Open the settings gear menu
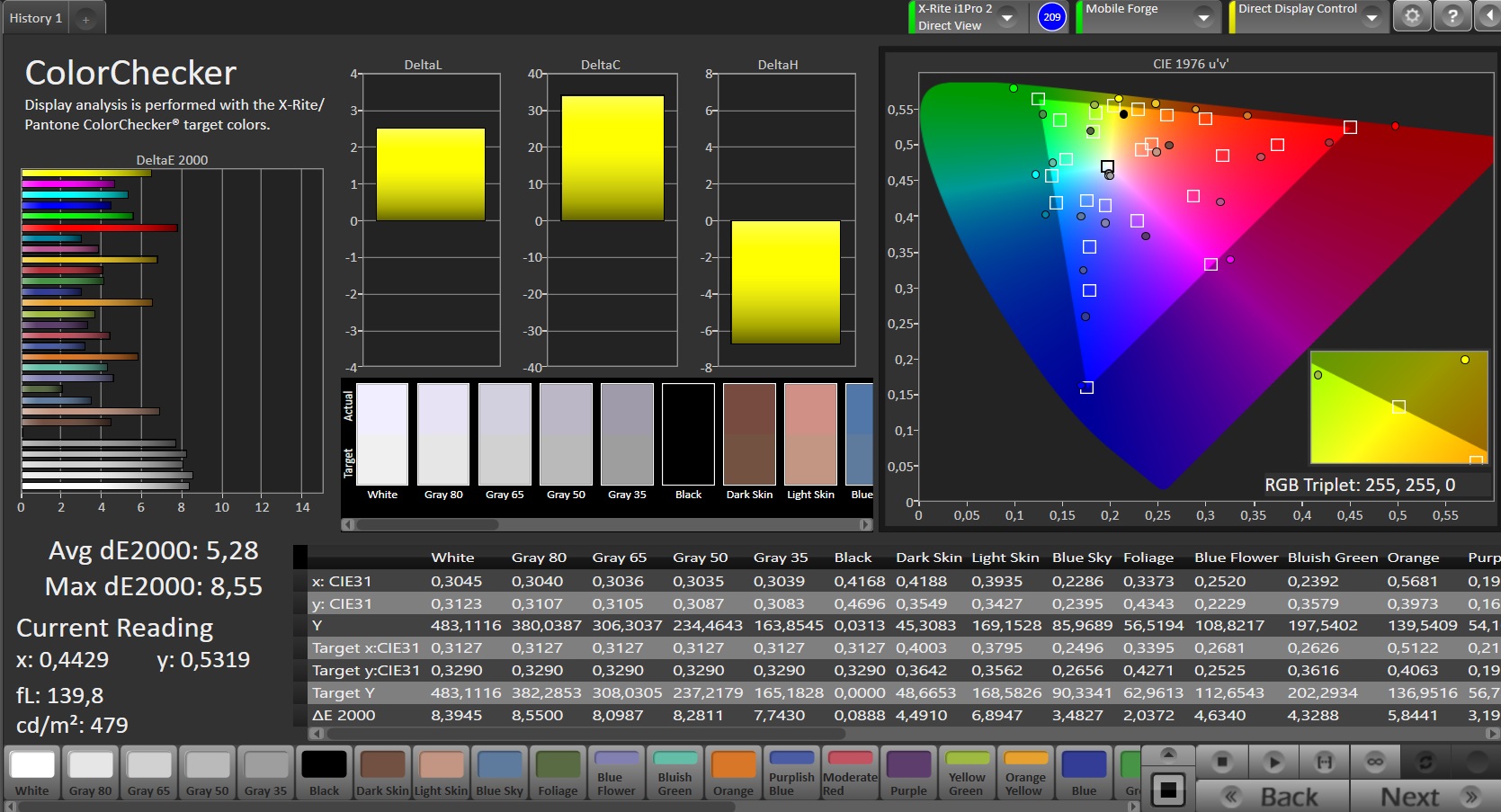Image resolution: width=1501 pixels, height=812 pixels. click(x=1412, y=16)
